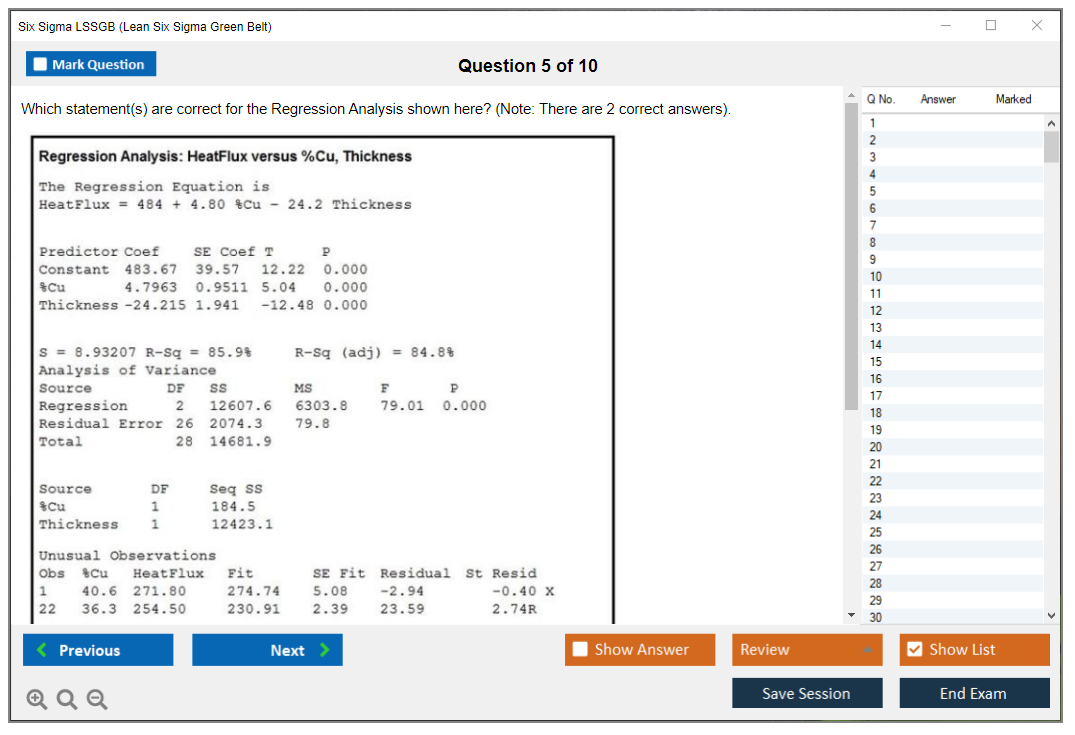Click the Answer column header

point(937,99)
